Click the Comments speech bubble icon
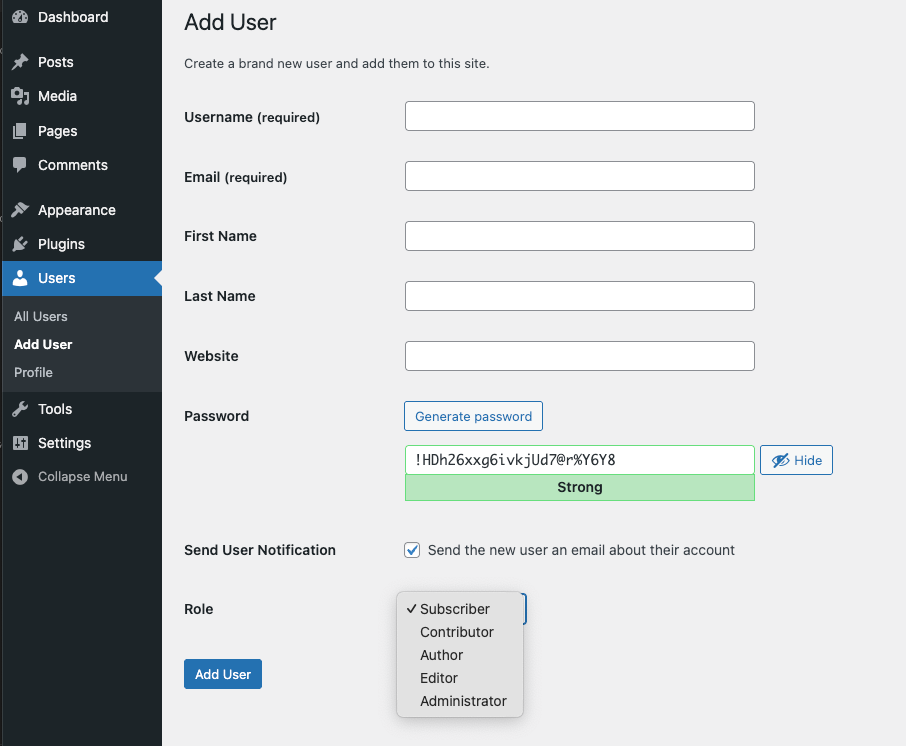906x746 pixels. point(20,165)
